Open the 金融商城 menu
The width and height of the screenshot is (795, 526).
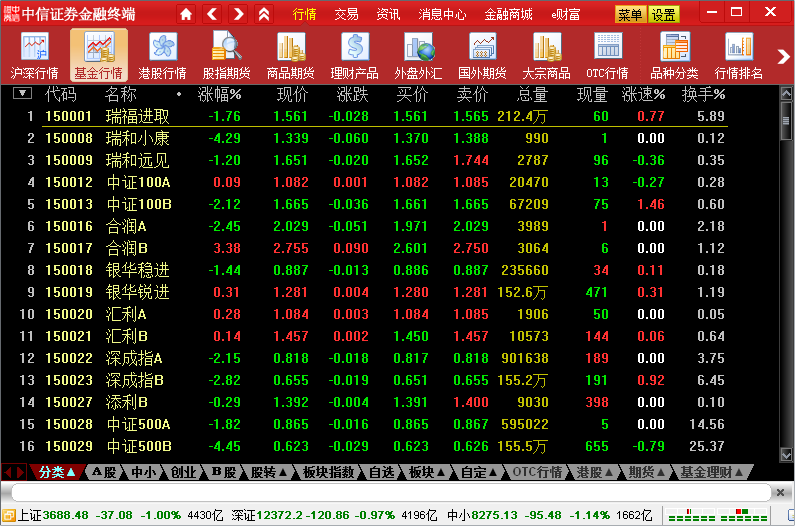tap(509, 14)
